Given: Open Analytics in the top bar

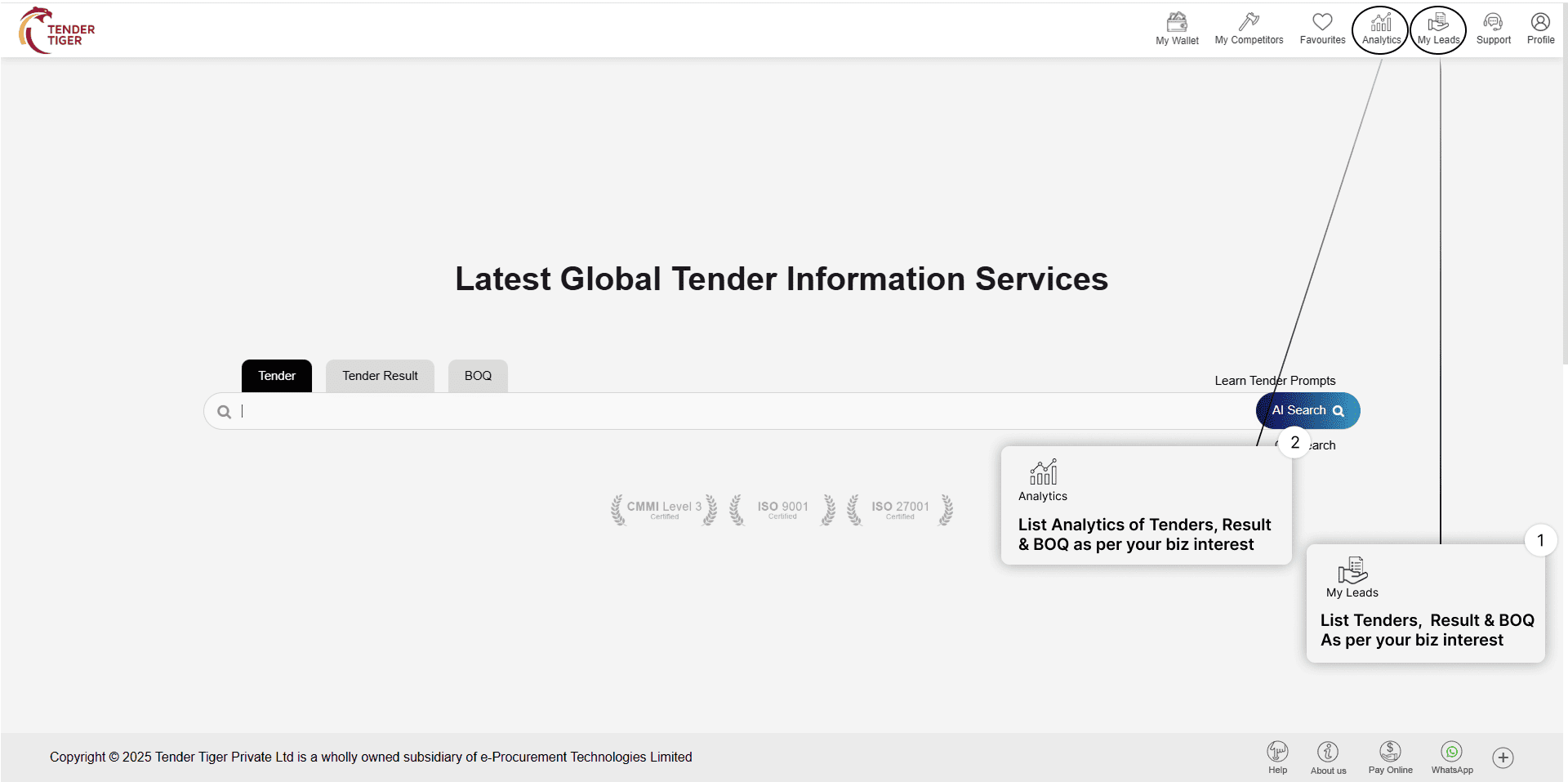Looking at the screenshot, I should 1381,29.
